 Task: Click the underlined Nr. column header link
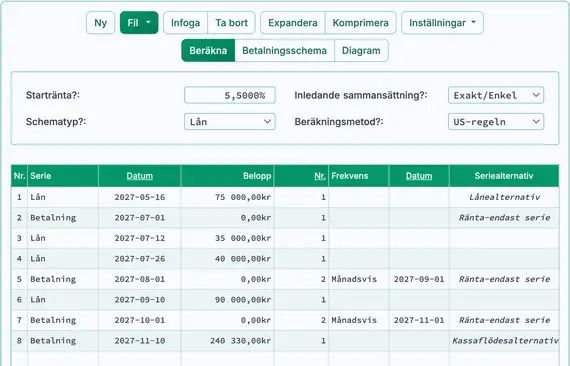click(x=320, y=176)
